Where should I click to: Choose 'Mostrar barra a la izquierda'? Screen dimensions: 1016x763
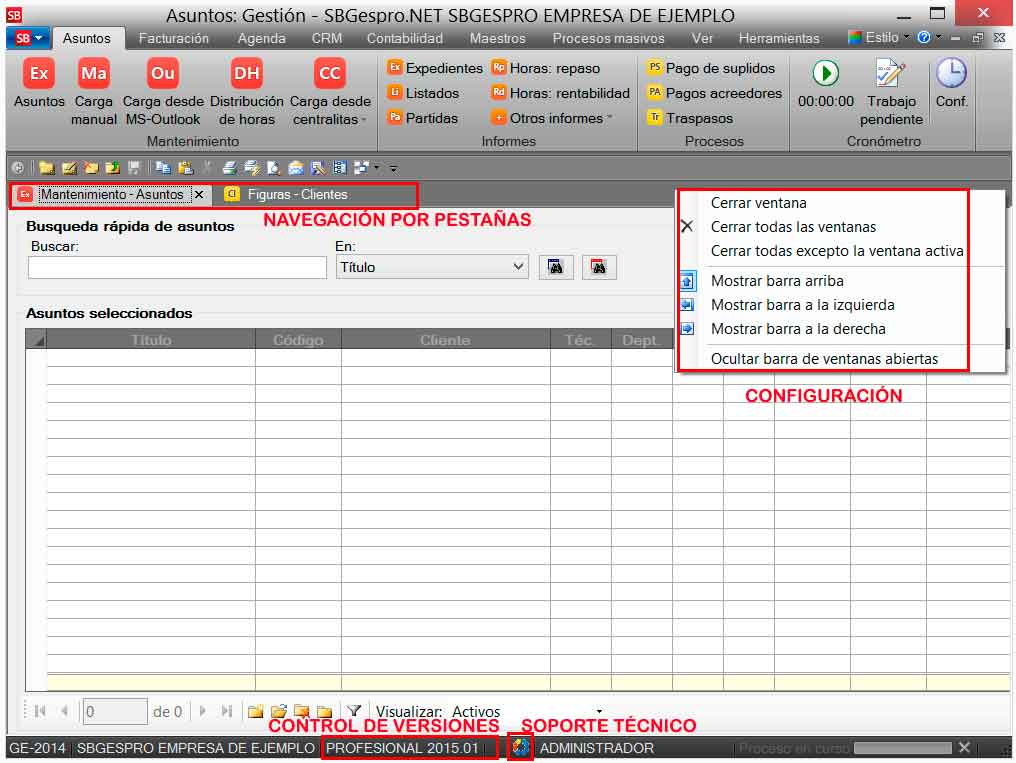802,305
